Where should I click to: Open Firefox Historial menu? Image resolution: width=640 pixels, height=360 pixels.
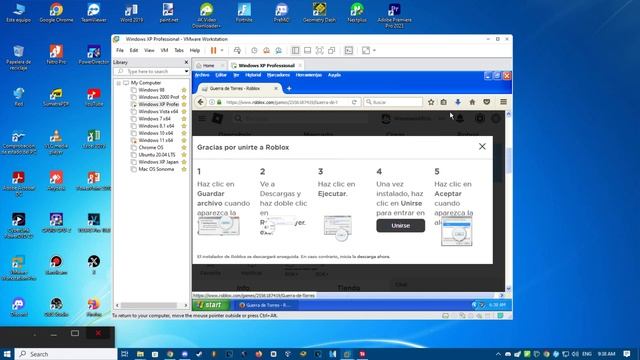pyautogui.click(x=253, y=75)
